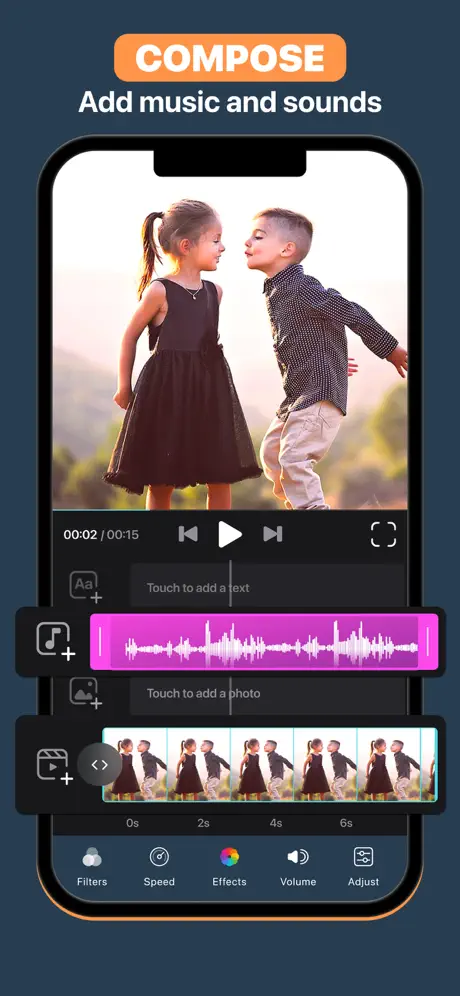Tap the add video clip icon
This screenshot has width=460, height=996.
point(53,765)
